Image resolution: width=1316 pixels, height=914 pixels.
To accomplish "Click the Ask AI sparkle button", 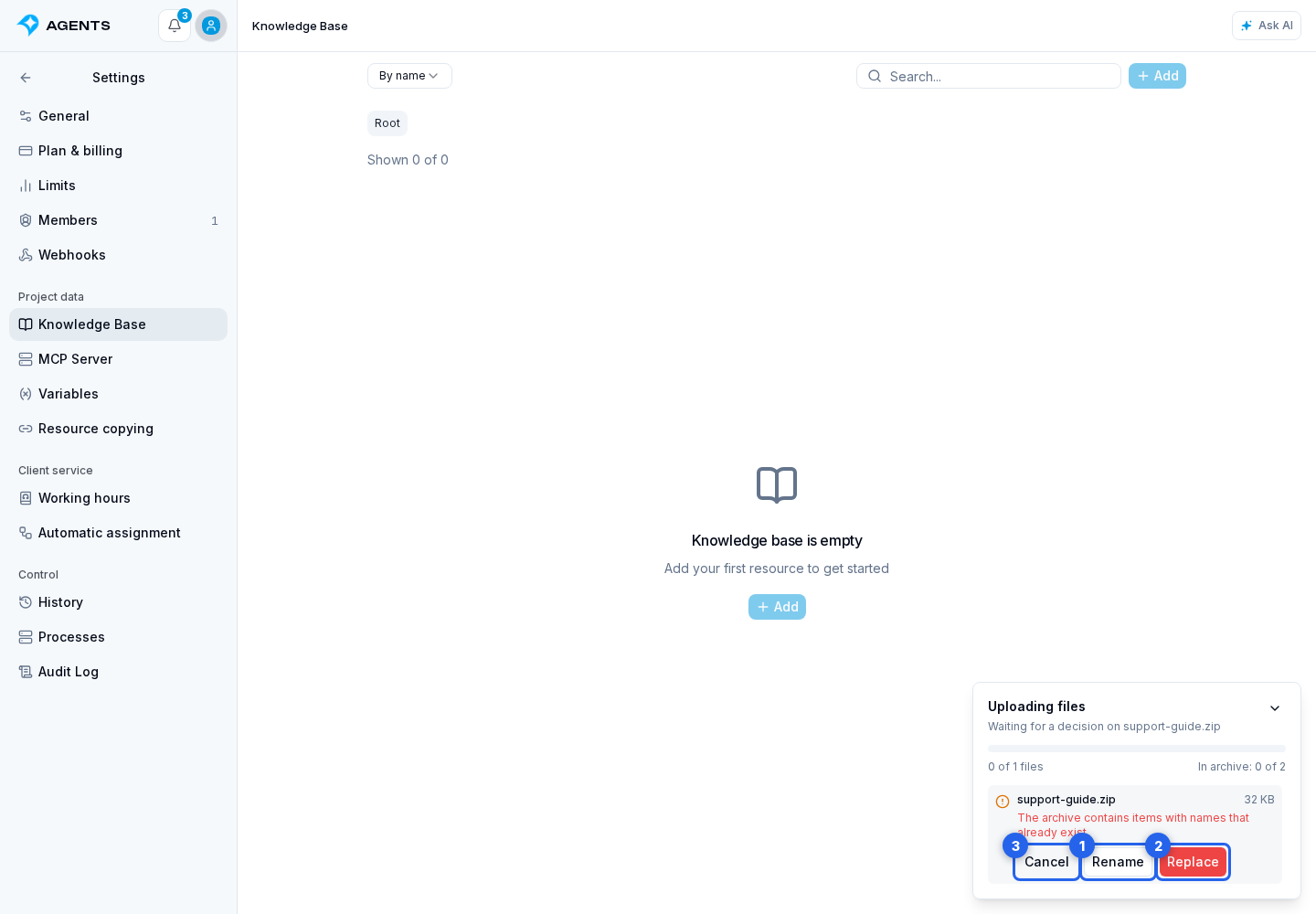I will [1266, 26].
